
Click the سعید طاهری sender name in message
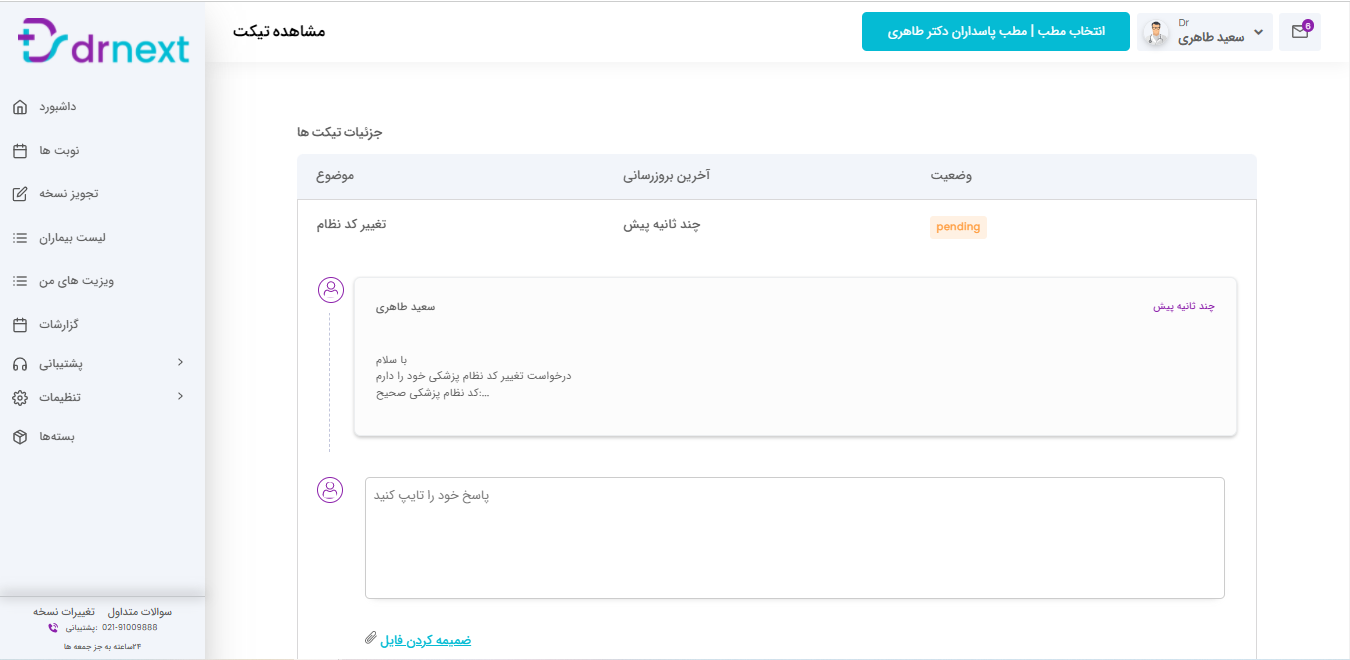tap(405, 306)
